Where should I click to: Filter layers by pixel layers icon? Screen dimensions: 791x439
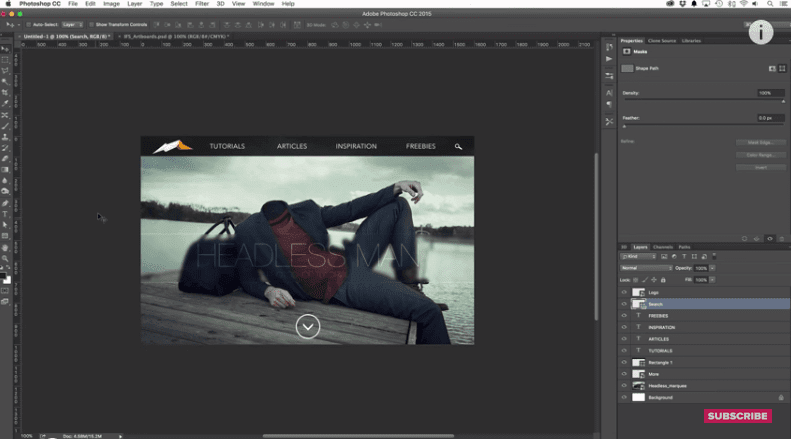click(x=664, y=257)
